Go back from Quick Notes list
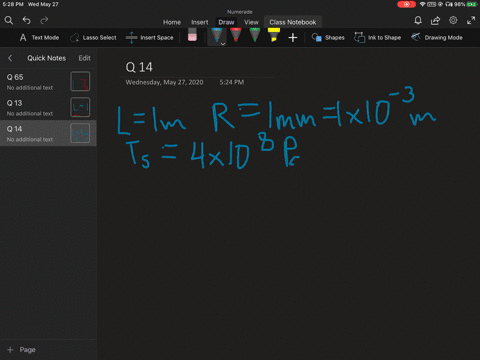This screenshot has height=360, width=480. pyautogui.click(x=10, y=58)
